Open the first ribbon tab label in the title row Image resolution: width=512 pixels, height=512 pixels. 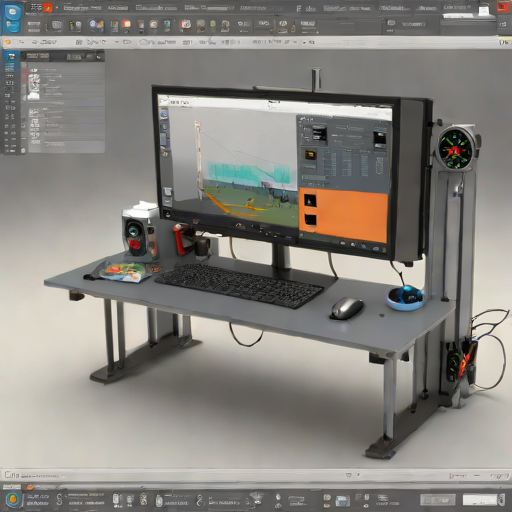coord(82,8)
